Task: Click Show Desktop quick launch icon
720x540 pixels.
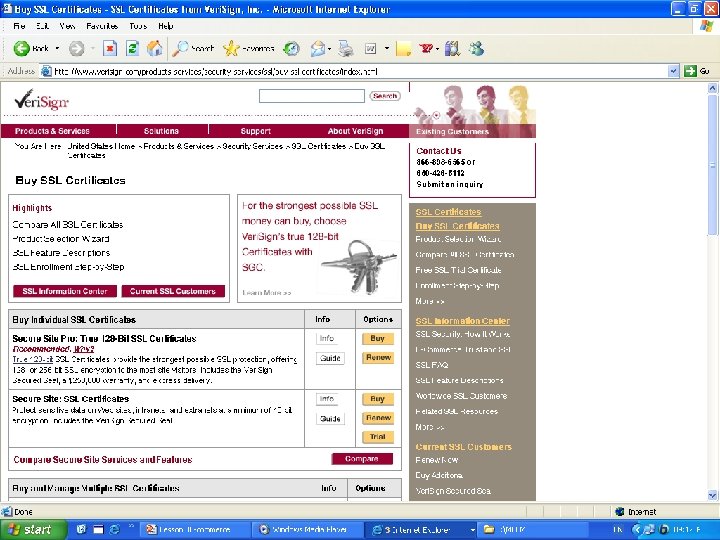Action: point(98,529)
